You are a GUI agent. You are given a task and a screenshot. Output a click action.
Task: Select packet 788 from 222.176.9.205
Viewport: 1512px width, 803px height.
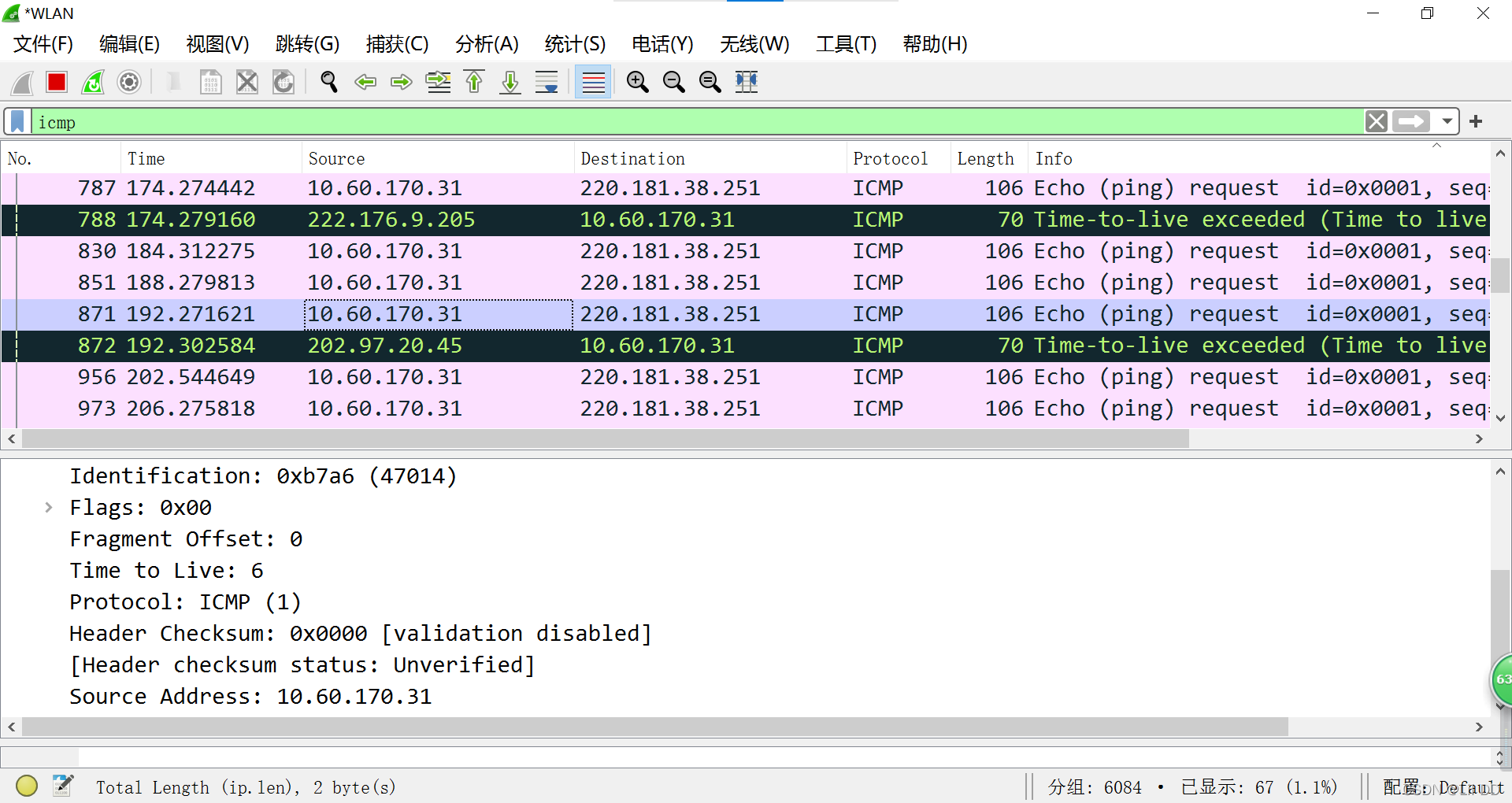tap(745, 220)
